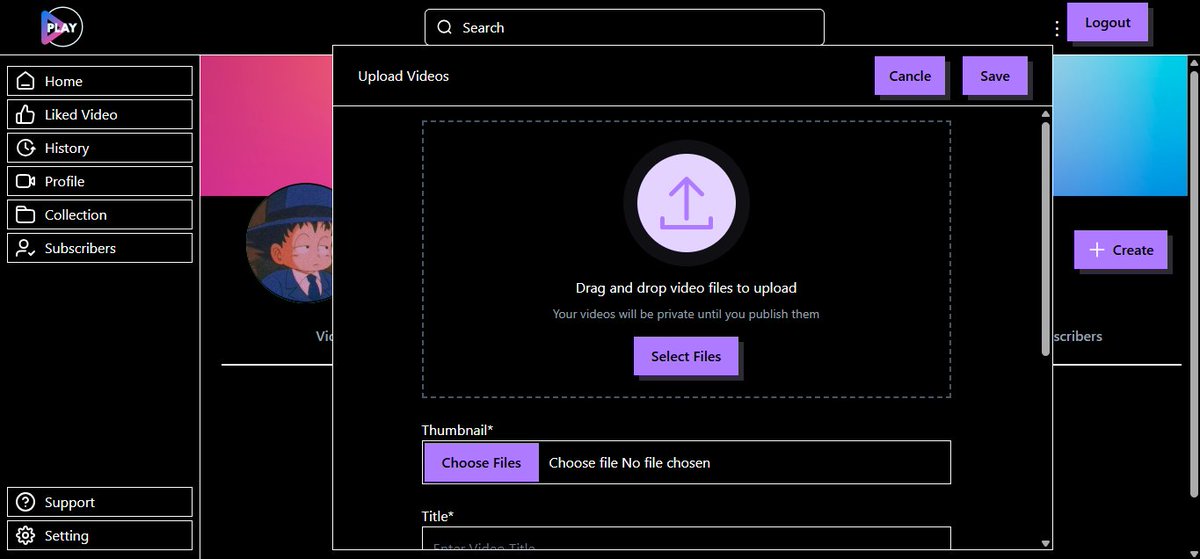Open the Profile sidebar item
Image resolution: width=1200 pixels, height=559 pixels.
pos(100,181)
